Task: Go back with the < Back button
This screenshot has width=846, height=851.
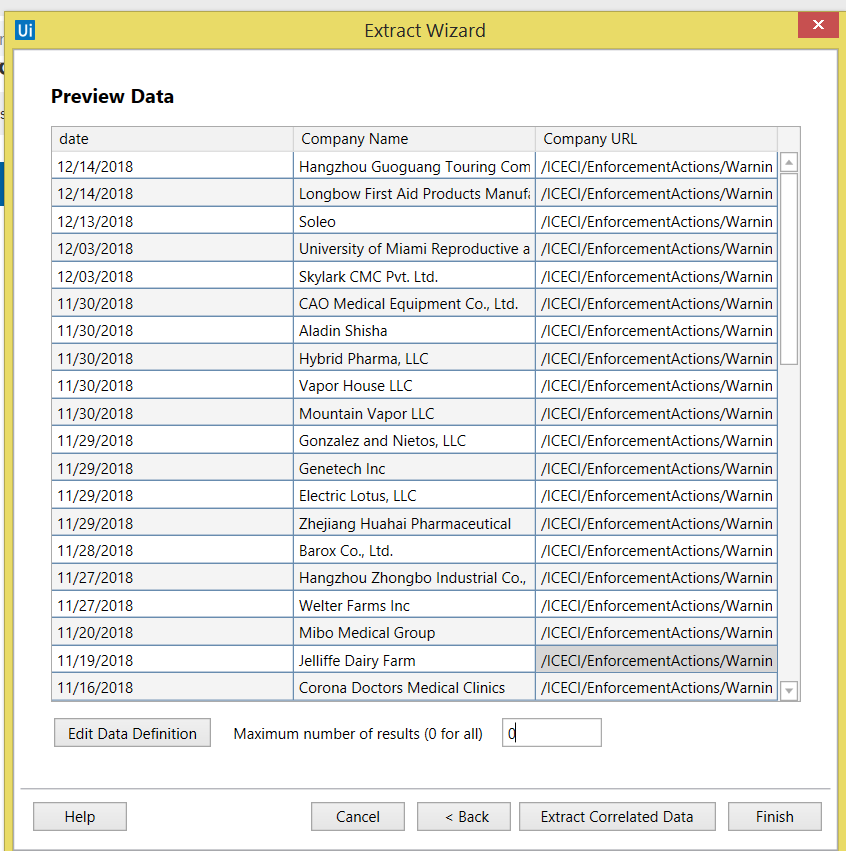Action: coord(463,816)
